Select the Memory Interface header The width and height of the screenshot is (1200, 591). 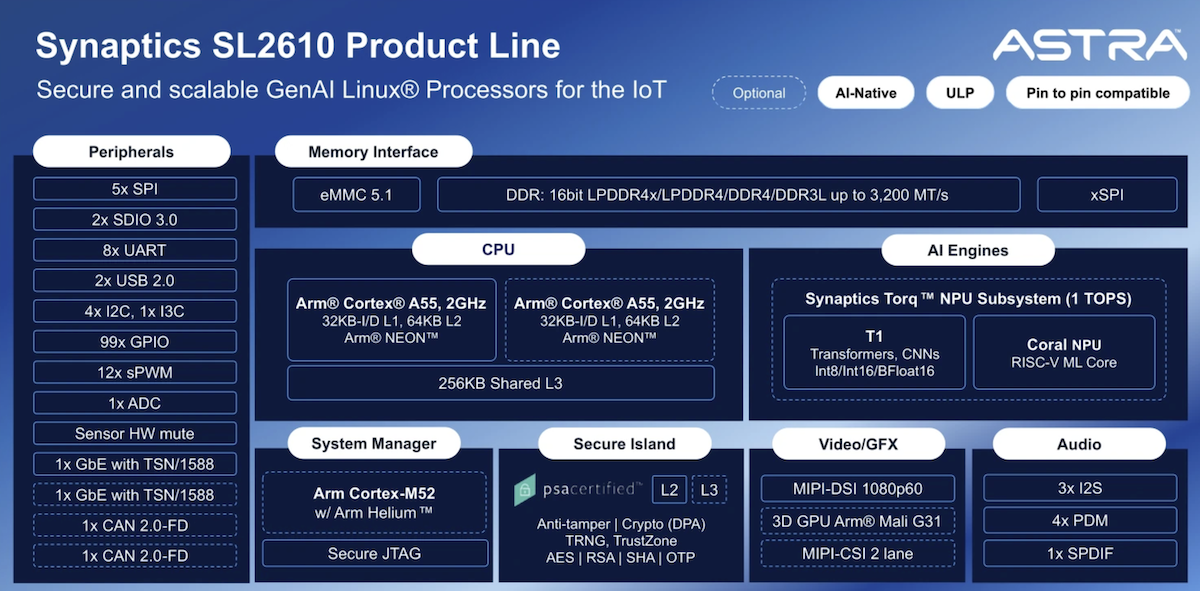click(x=373, y=152)
